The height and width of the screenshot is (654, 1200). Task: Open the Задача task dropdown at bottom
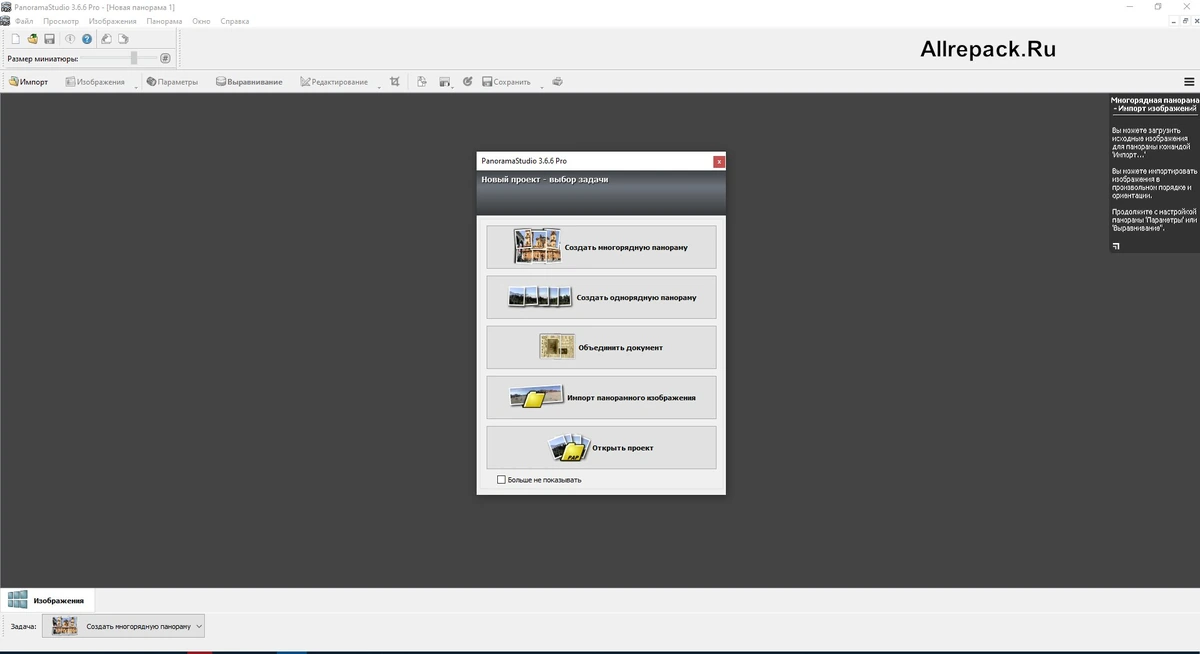click(x=125, y=626)
